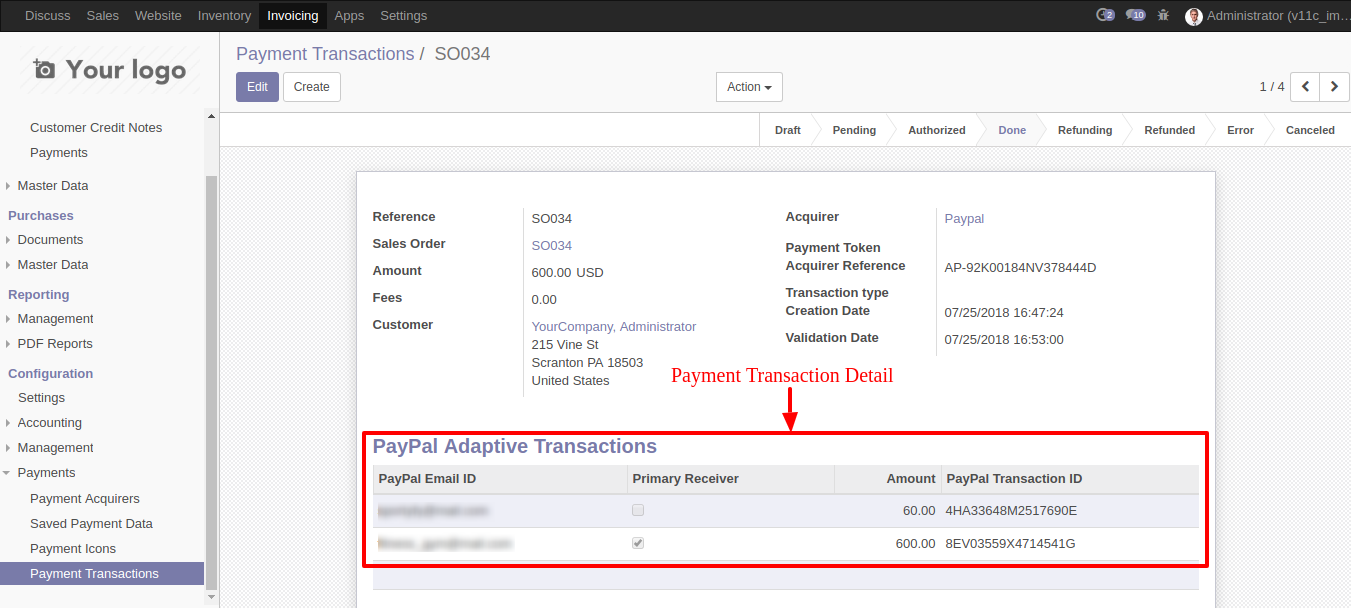Viewport: 1351px width, 608px height.
Task: Open the Sales menu
Action: tap(103, 15)
